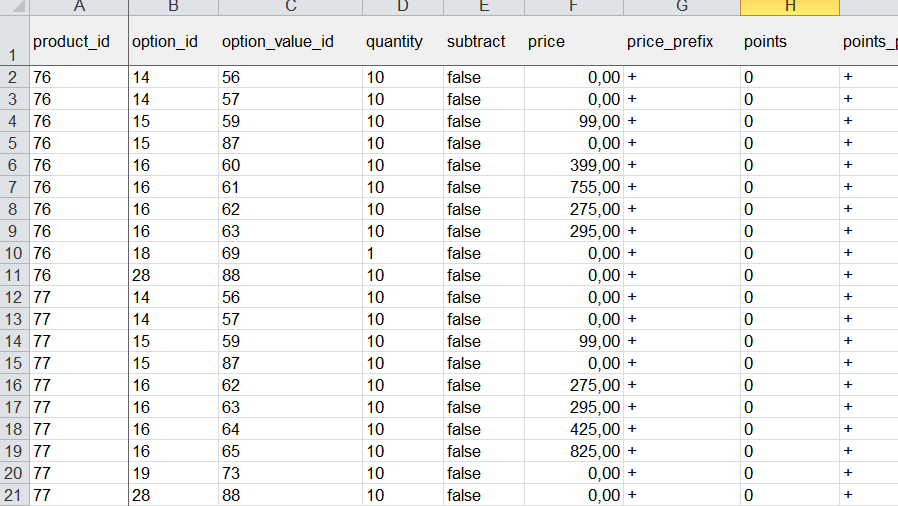Click the row 10 header
The image size is (898, 506).
[x=14, y=254]
